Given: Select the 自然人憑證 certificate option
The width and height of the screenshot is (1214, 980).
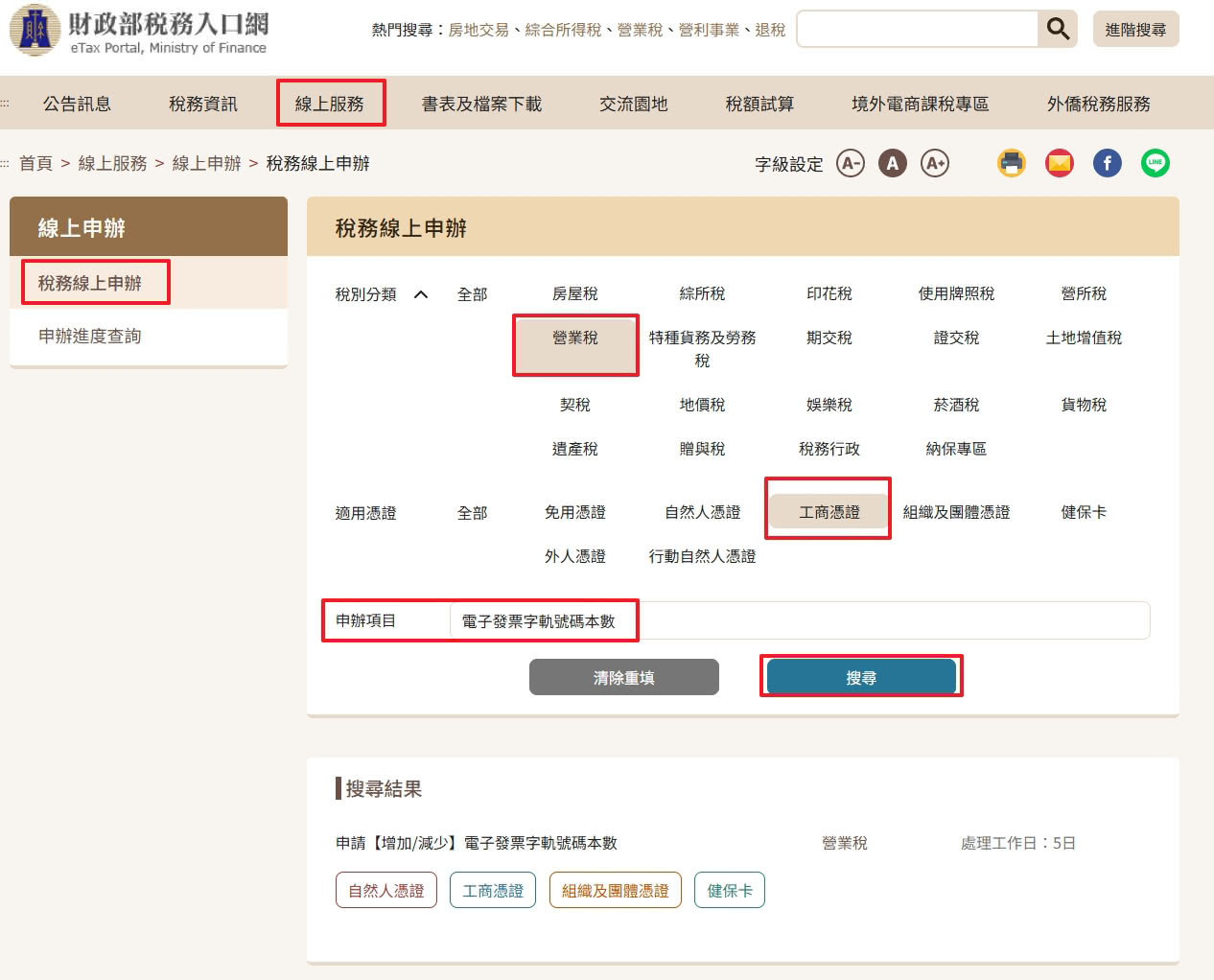Looking at the screenshot, I should coord(701,512).
